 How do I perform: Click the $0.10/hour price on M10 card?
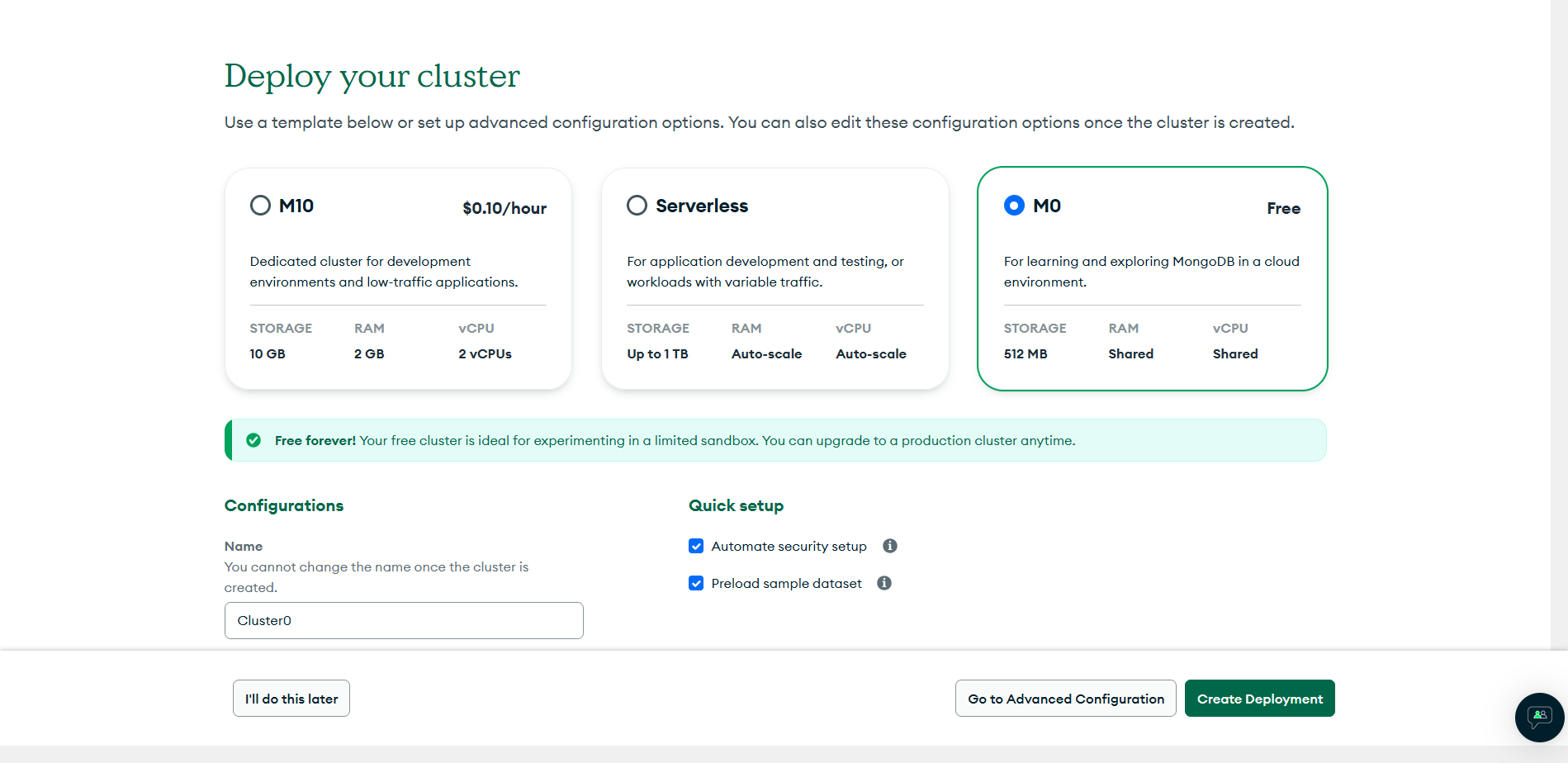click(x=505, y=208)
